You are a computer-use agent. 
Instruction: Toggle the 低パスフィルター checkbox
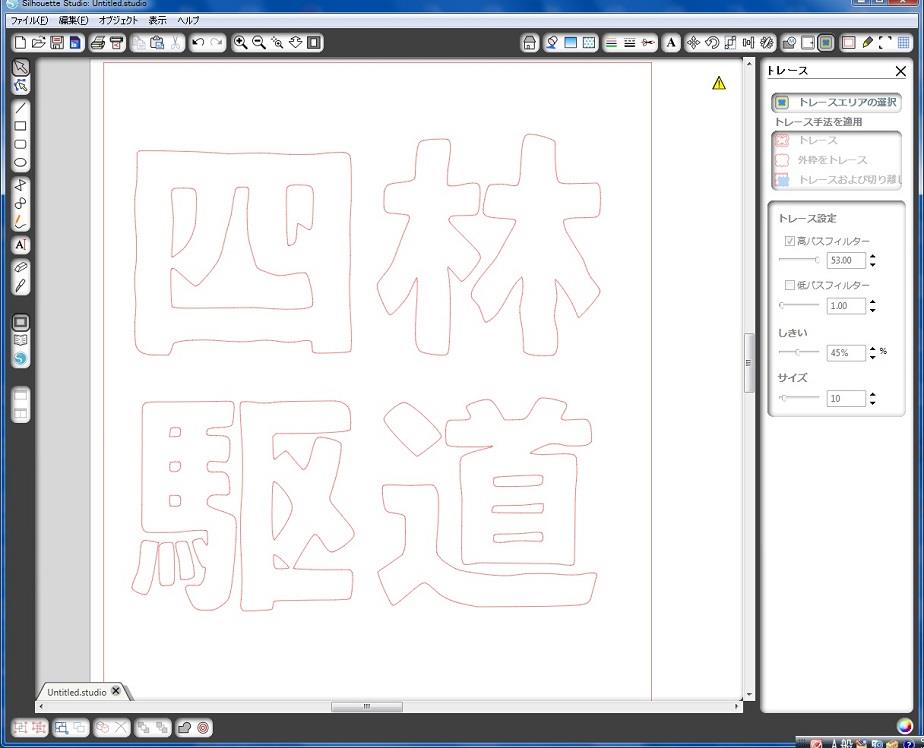[790, 285]
